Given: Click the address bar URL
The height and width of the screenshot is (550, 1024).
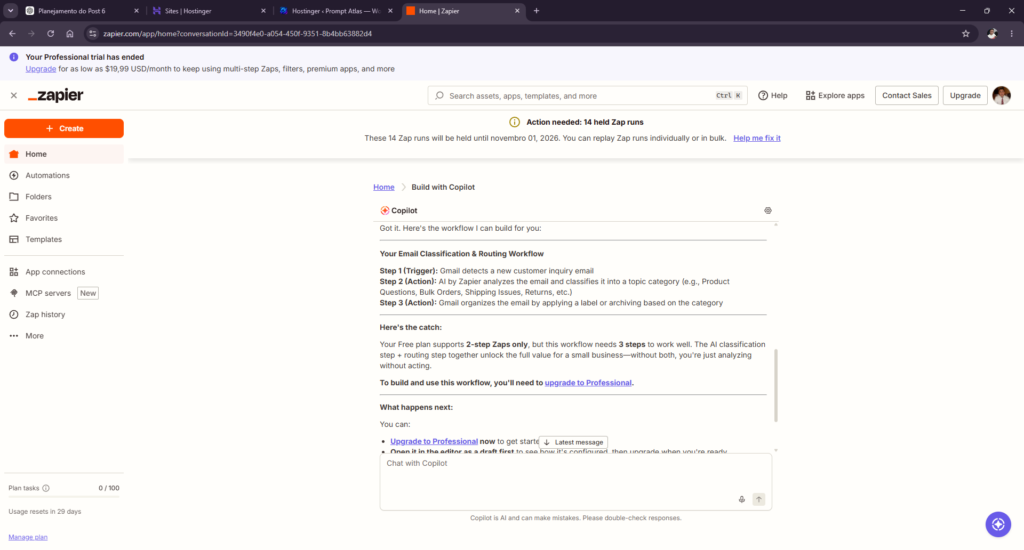Looking at the screenshot, I should pos(238,34).
